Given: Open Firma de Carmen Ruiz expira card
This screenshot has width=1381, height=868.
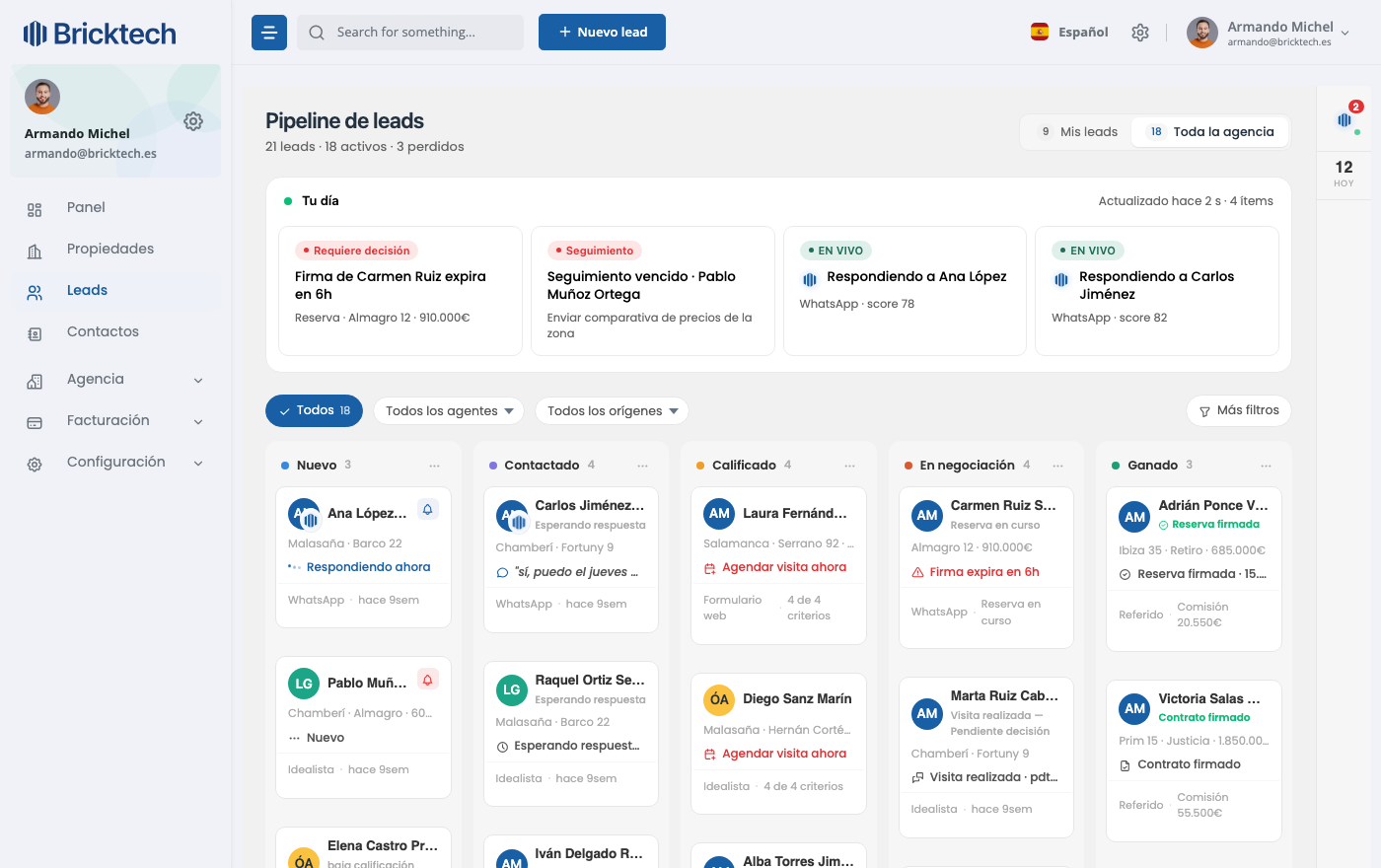Looking at the screenshot, I should tap(400, 291).
